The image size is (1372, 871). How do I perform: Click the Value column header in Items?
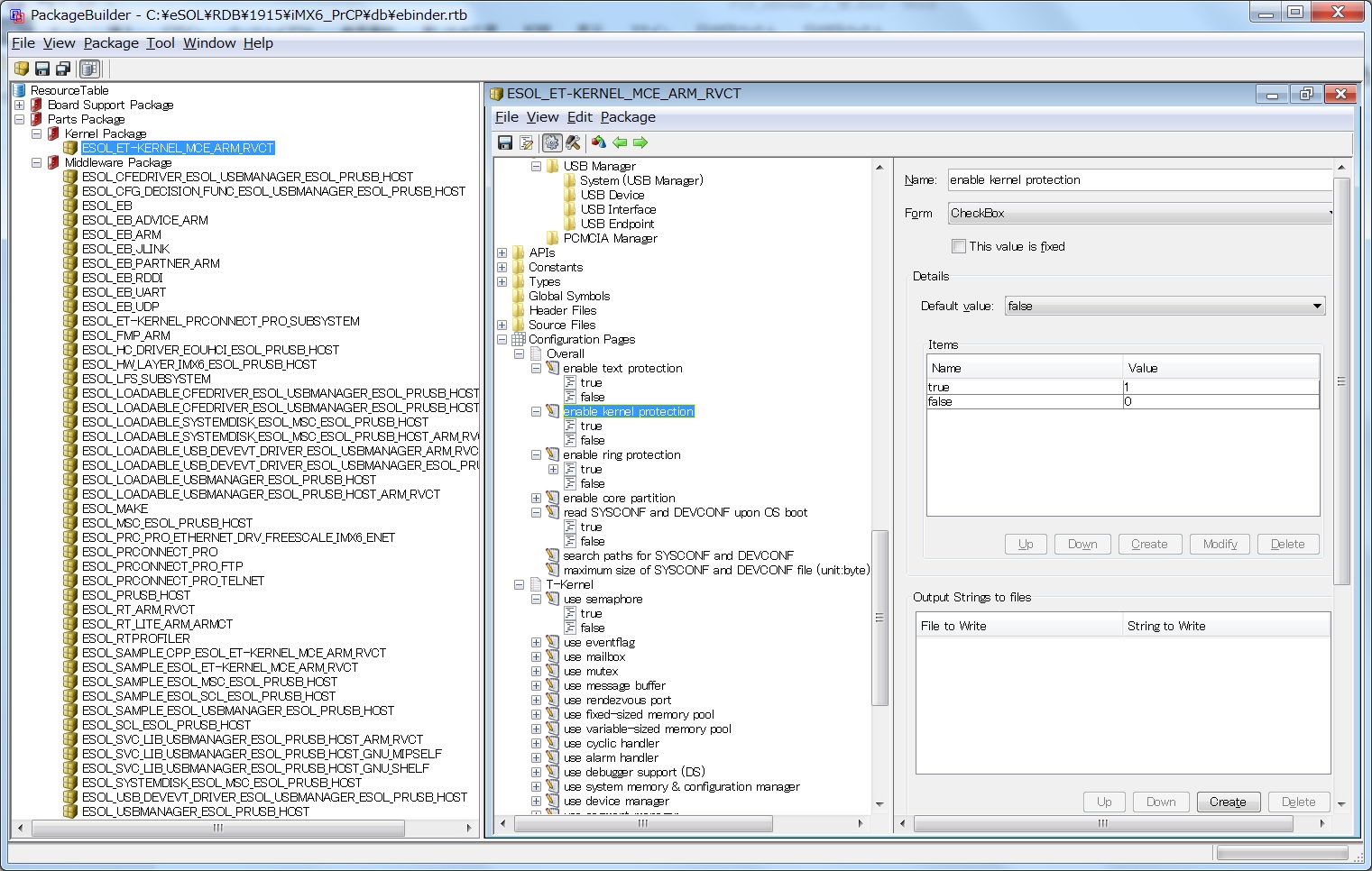pos(1221,368)
